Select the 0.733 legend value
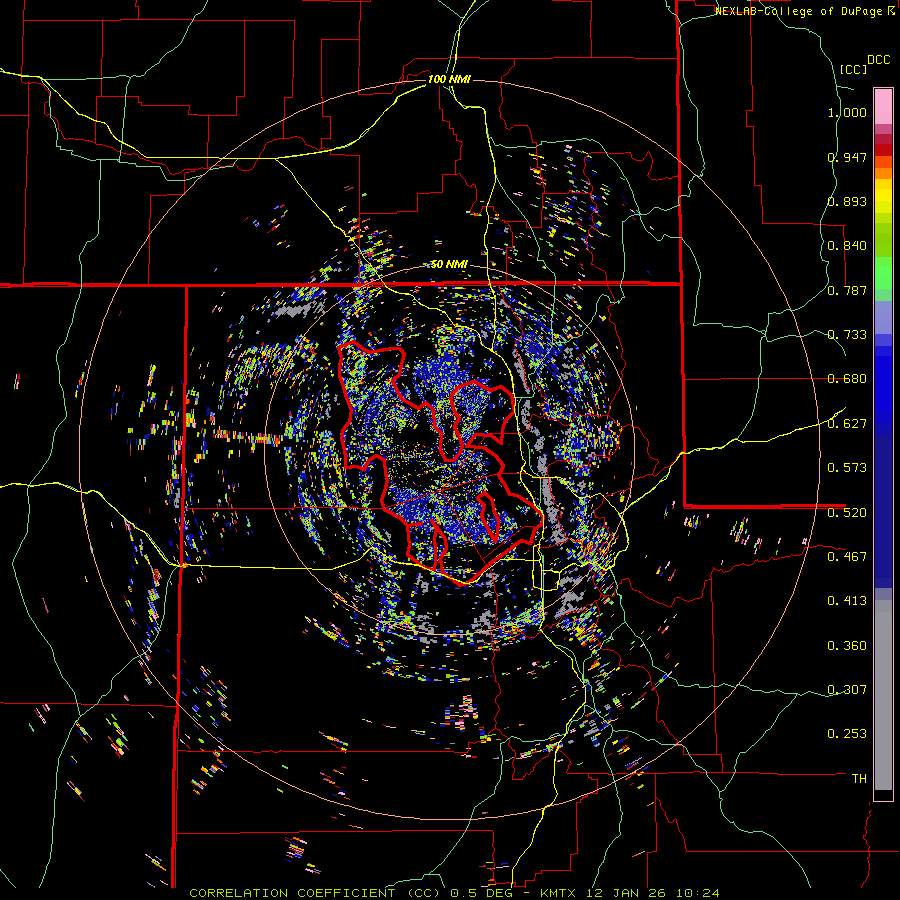The width and height of the screenshot is (900, 900). coord(847,335)
